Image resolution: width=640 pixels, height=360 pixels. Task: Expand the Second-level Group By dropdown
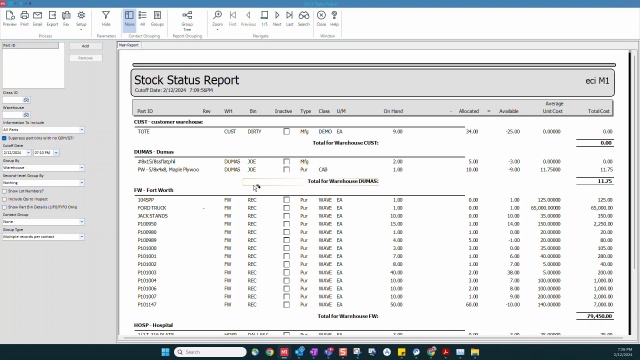pos(82,183)
